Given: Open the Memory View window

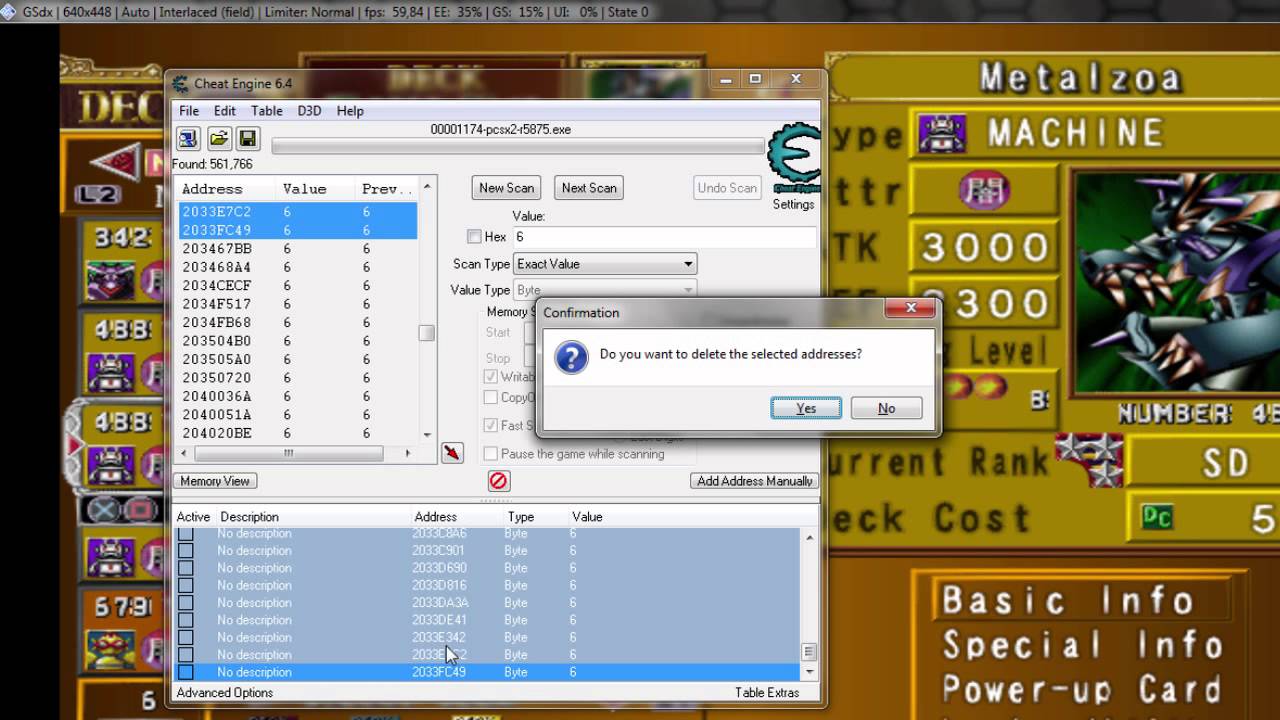Looking at the screenshot, I should click(x=215, y=481).
